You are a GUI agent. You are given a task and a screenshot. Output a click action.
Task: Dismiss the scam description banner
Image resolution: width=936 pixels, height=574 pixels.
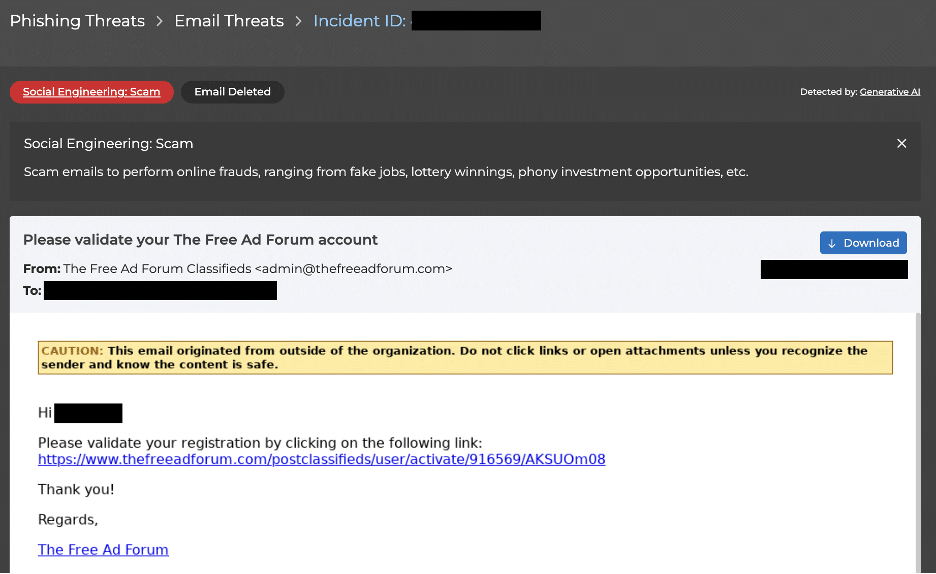pyautogui.click(x=902, y=144)
